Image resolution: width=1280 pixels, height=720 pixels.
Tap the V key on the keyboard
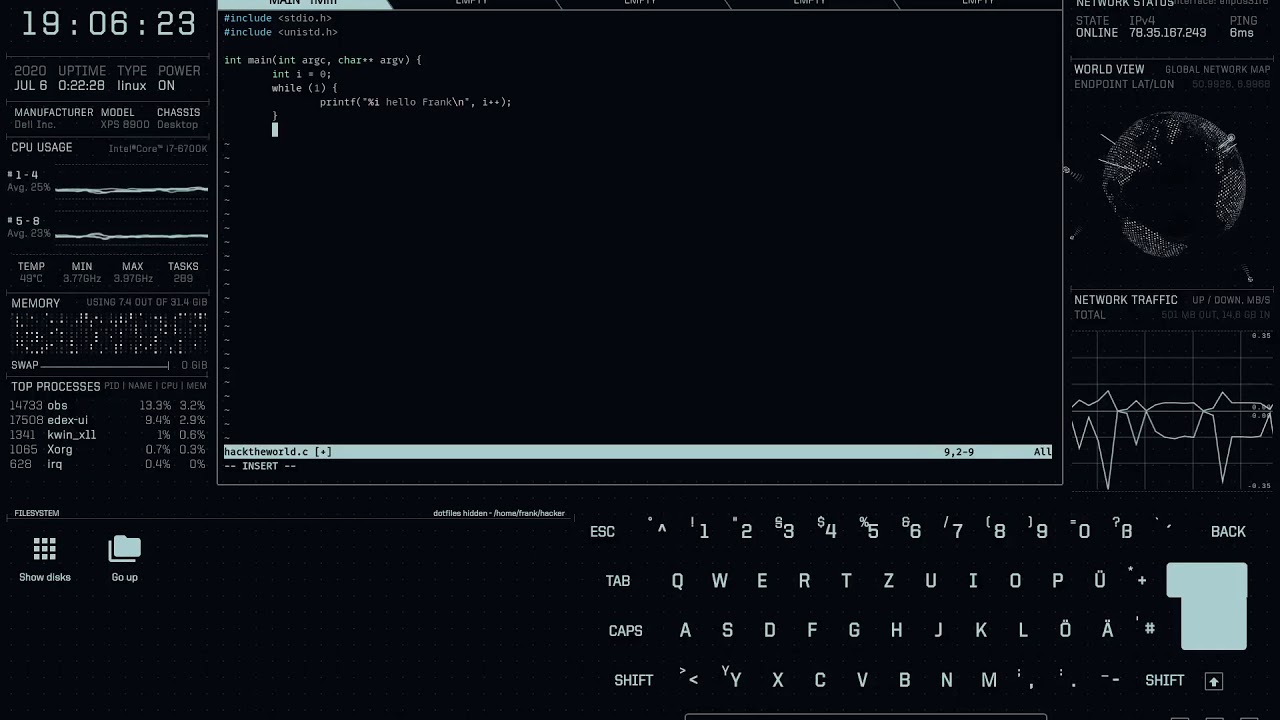(x=862, y=680)
